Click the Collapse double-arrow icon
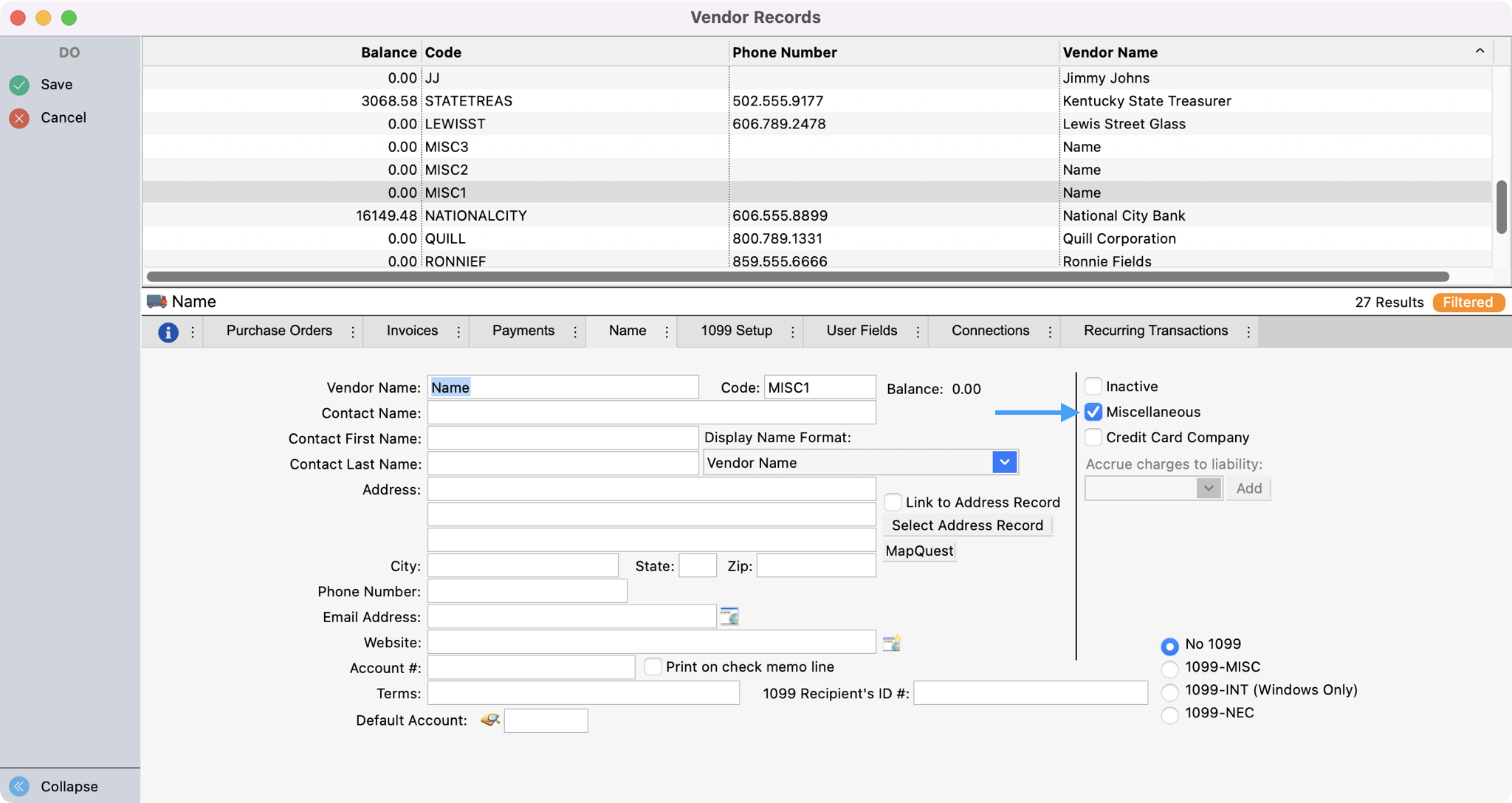Image resolution: width=1512 pixels, height=803 pixels. click(x=19, y=786)
